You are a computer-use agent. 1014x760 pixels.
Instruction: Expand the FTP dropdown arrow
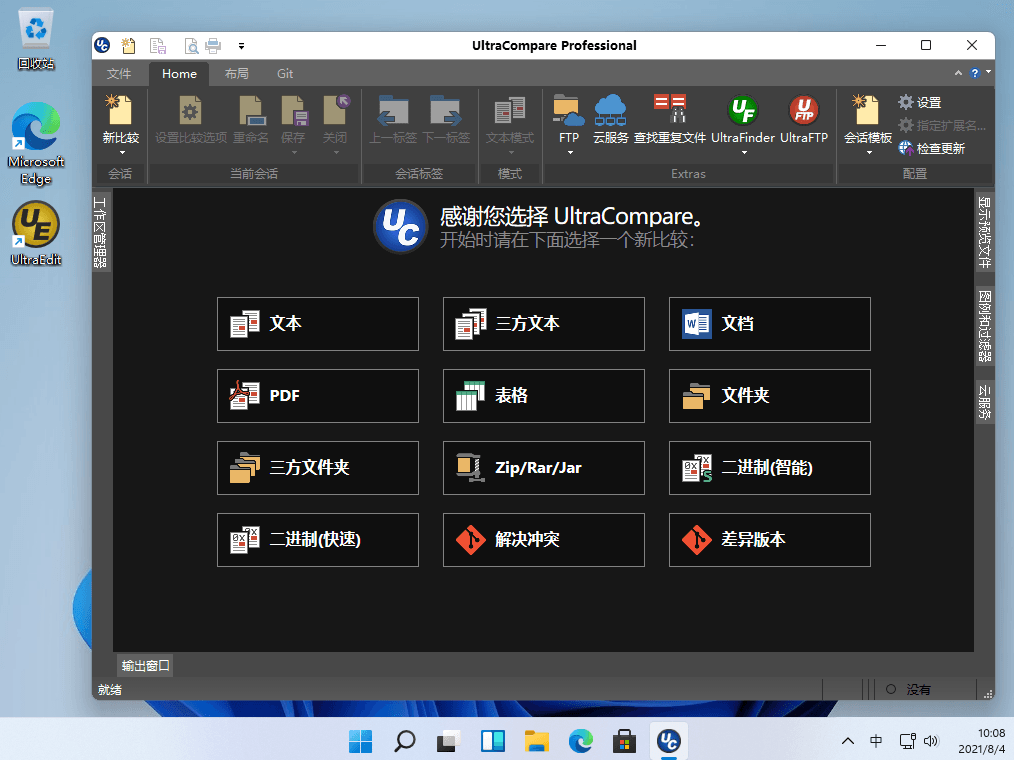tap(570, 153)
